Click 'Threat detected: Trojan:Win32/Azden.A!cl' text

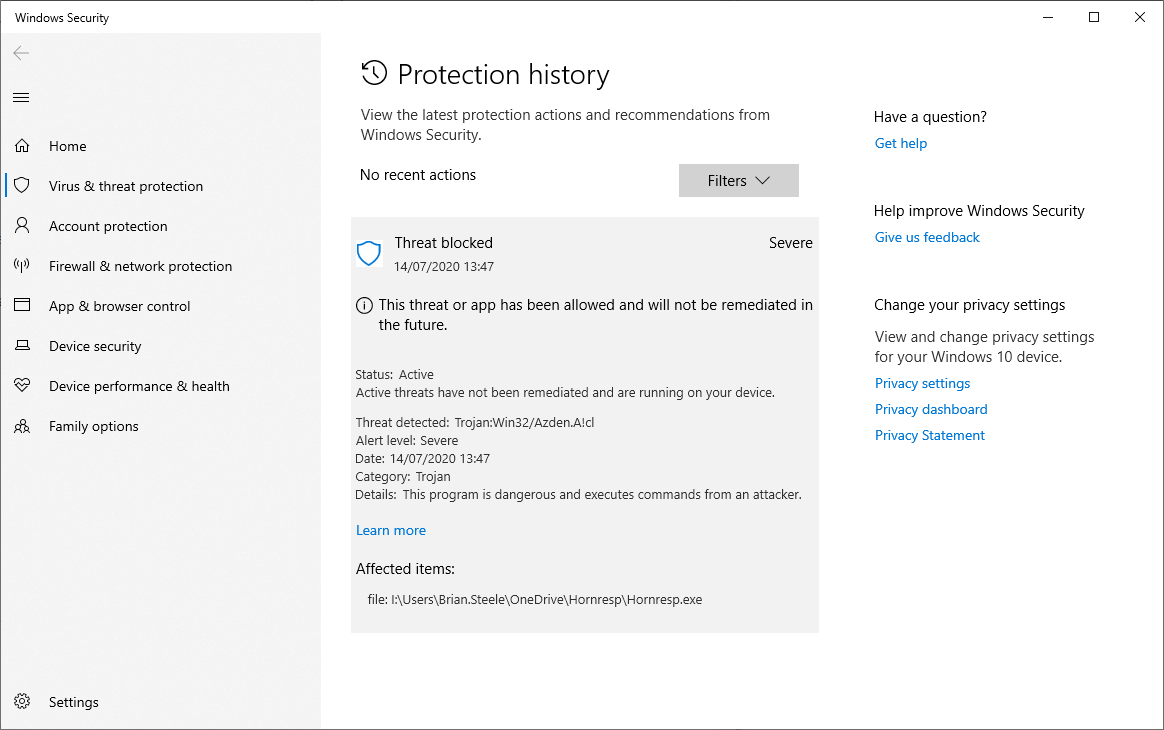[x=474, y=423]
